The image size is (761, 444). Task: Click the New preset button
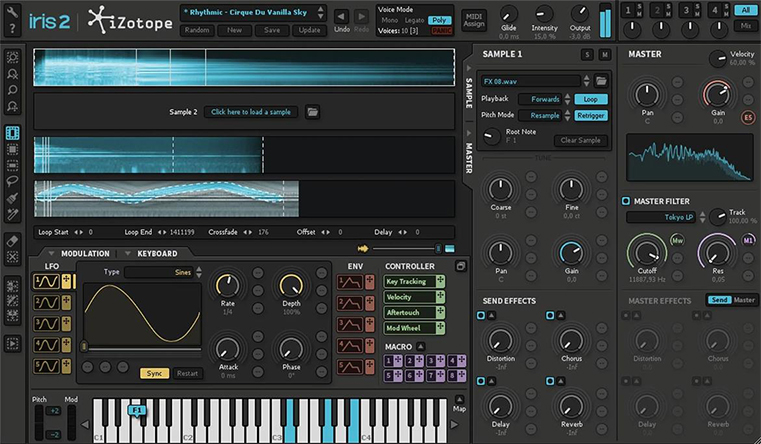coord(234,30)
